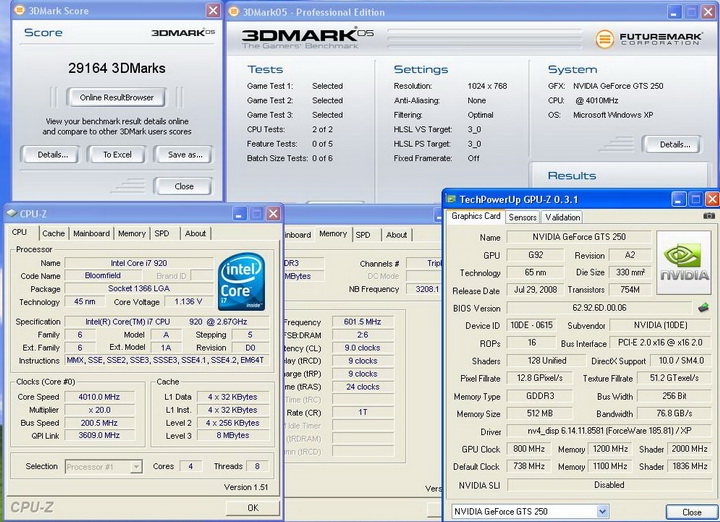This screenshot has height=522, width=720.
Task: Click the BIOS save chip icon in GPU-Z
Action: click(703, 308)
